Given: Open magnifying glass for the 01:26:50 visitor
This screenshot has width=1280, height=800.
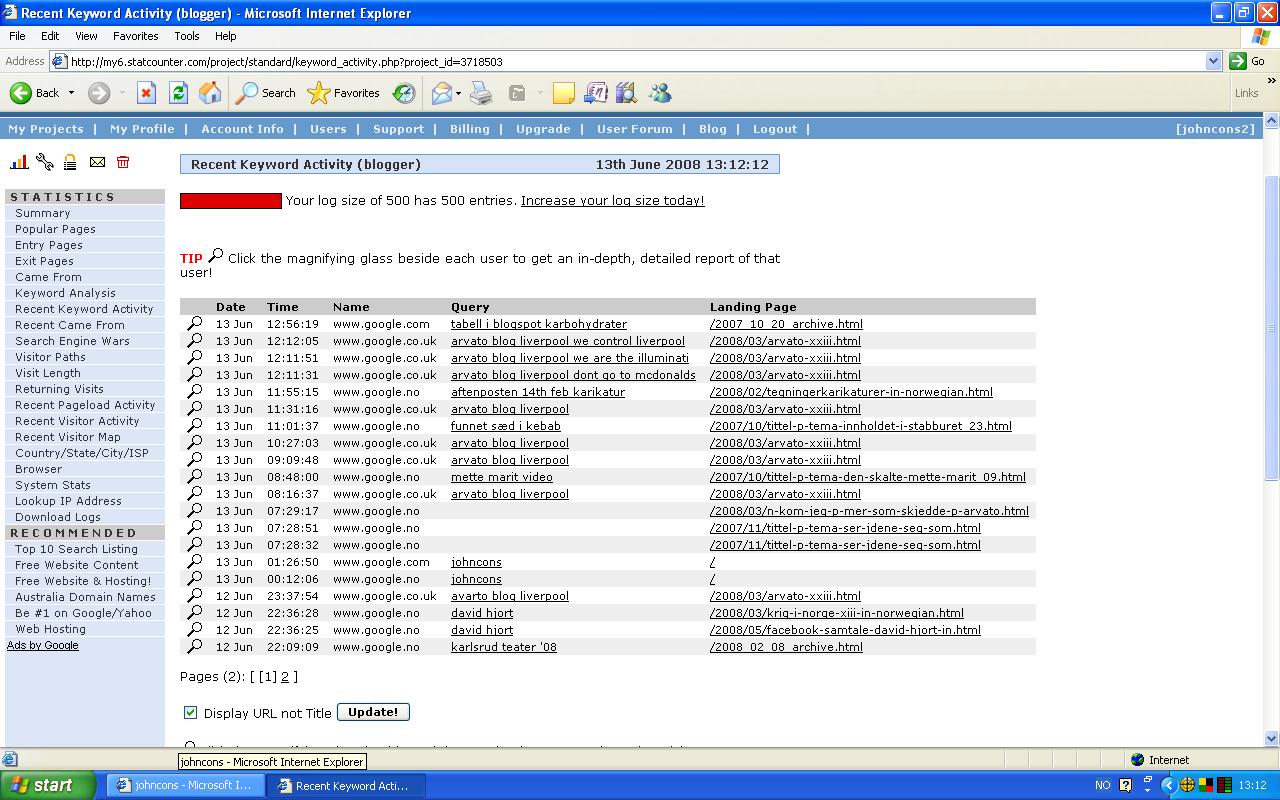Looking at the screenshot, I should coord(195,561).
